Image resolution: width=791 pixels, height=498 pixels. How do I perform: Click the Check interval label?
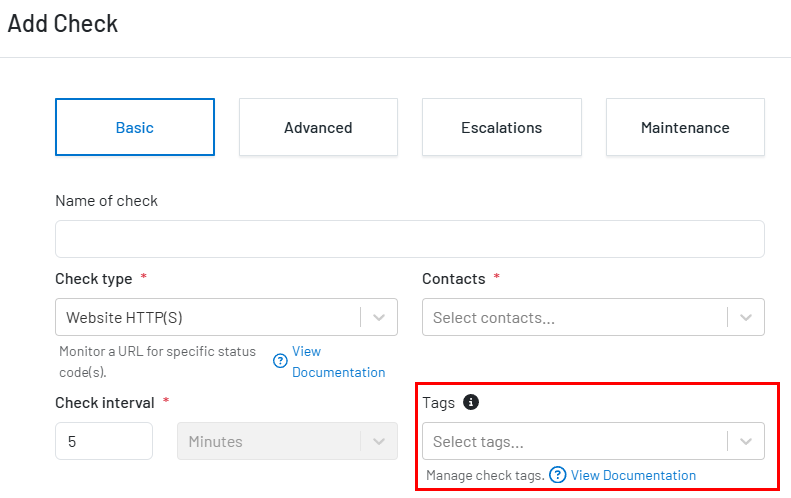104,403
